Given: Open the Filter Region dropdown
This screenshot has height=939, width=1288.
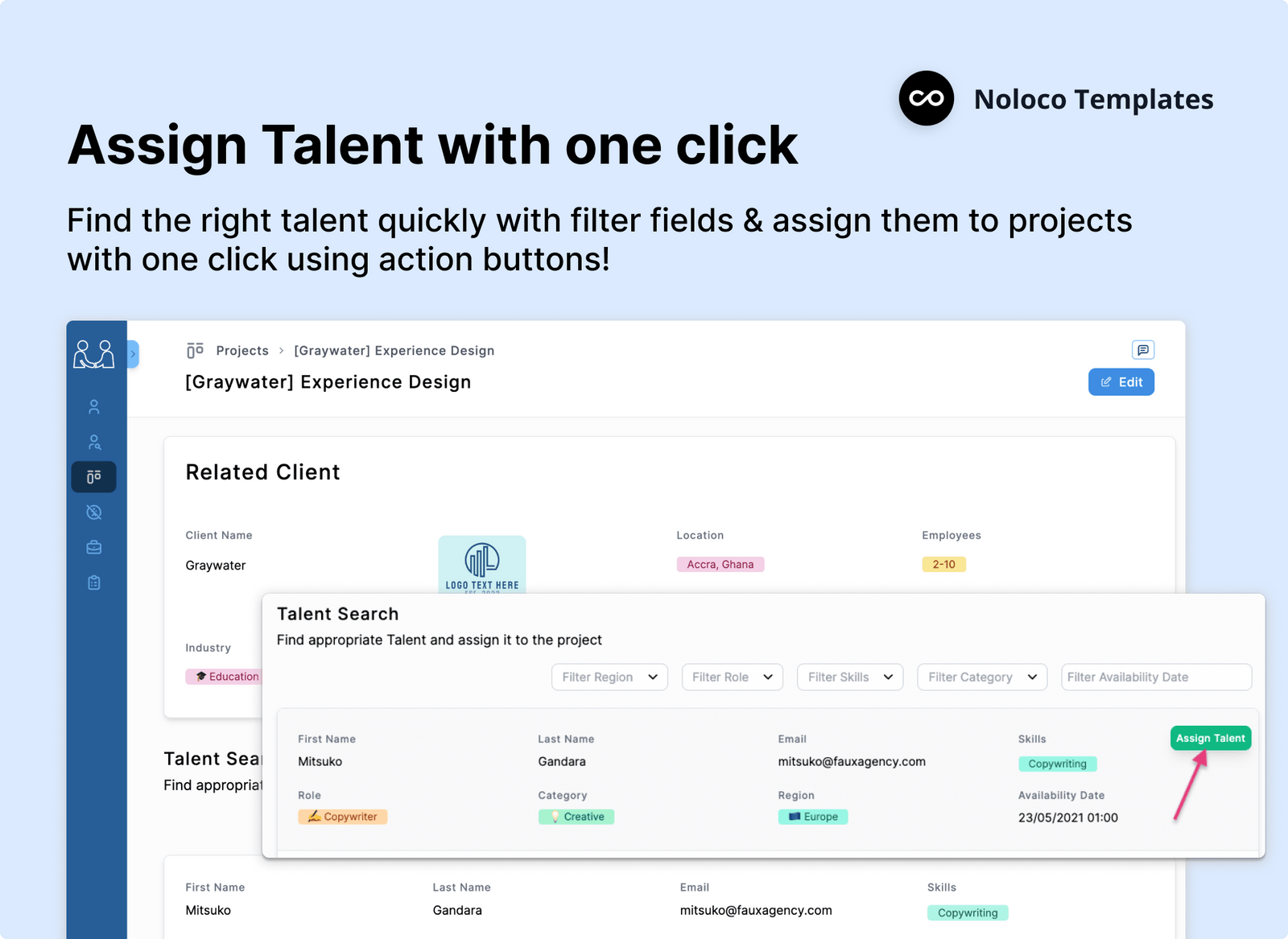Looking at the screenshot, I should click(609, 677).
